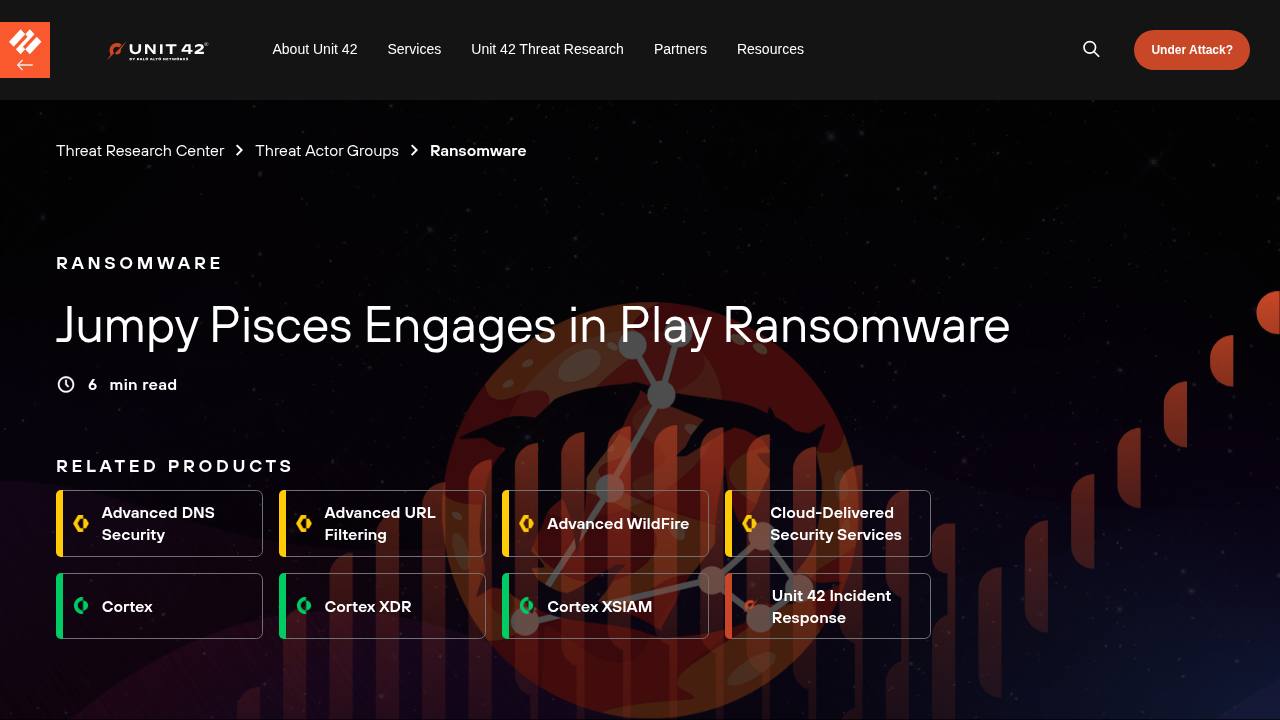Screen dimensions: 1280x720
Task: Go to Threat Research Center breadcrumb
Action: point(140,151)
